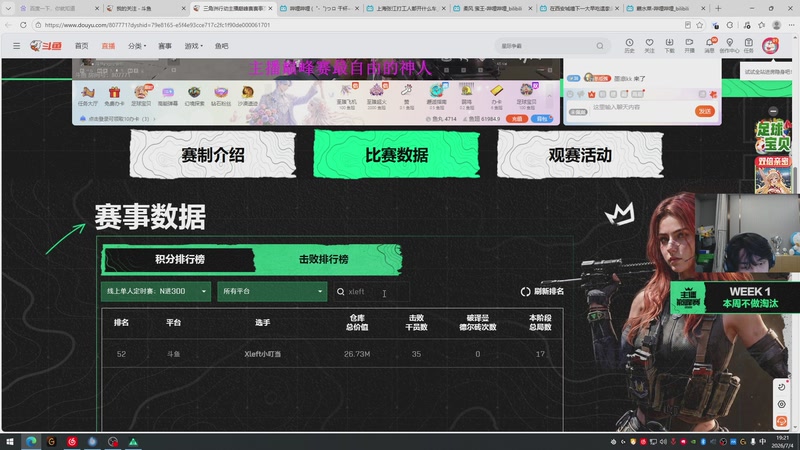Open the browser tab list chevron
Image resolution: width=800 pixels, height=450 pixels.
[x=8, y=8]
